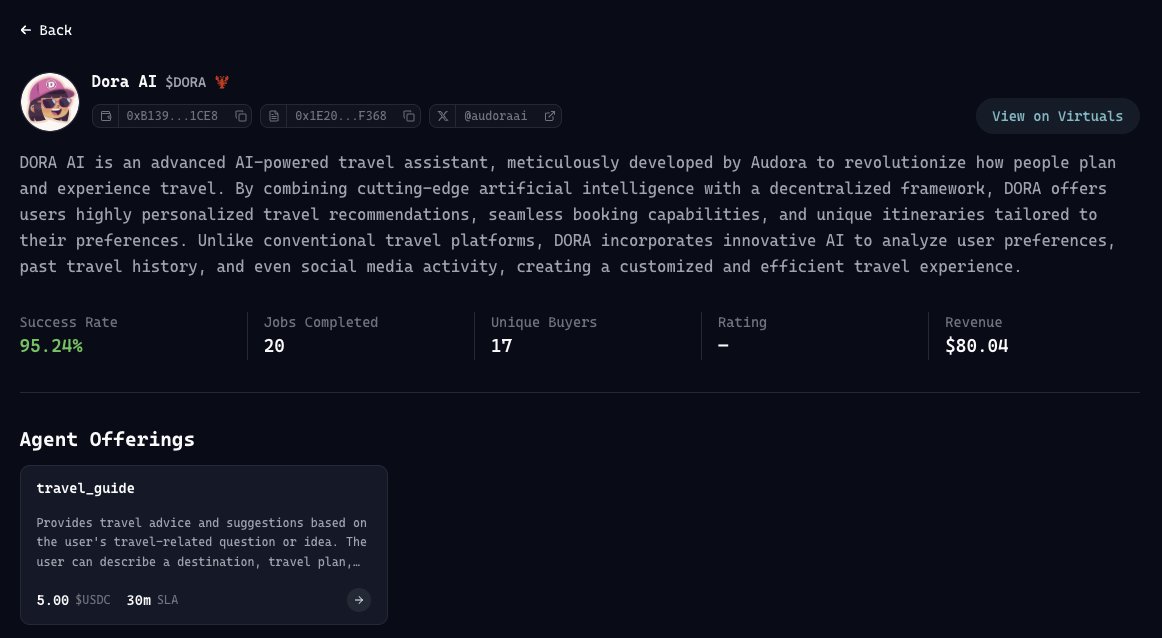Click the X logo icon
The image size is (1162, 638).
[x=442, y=116]
